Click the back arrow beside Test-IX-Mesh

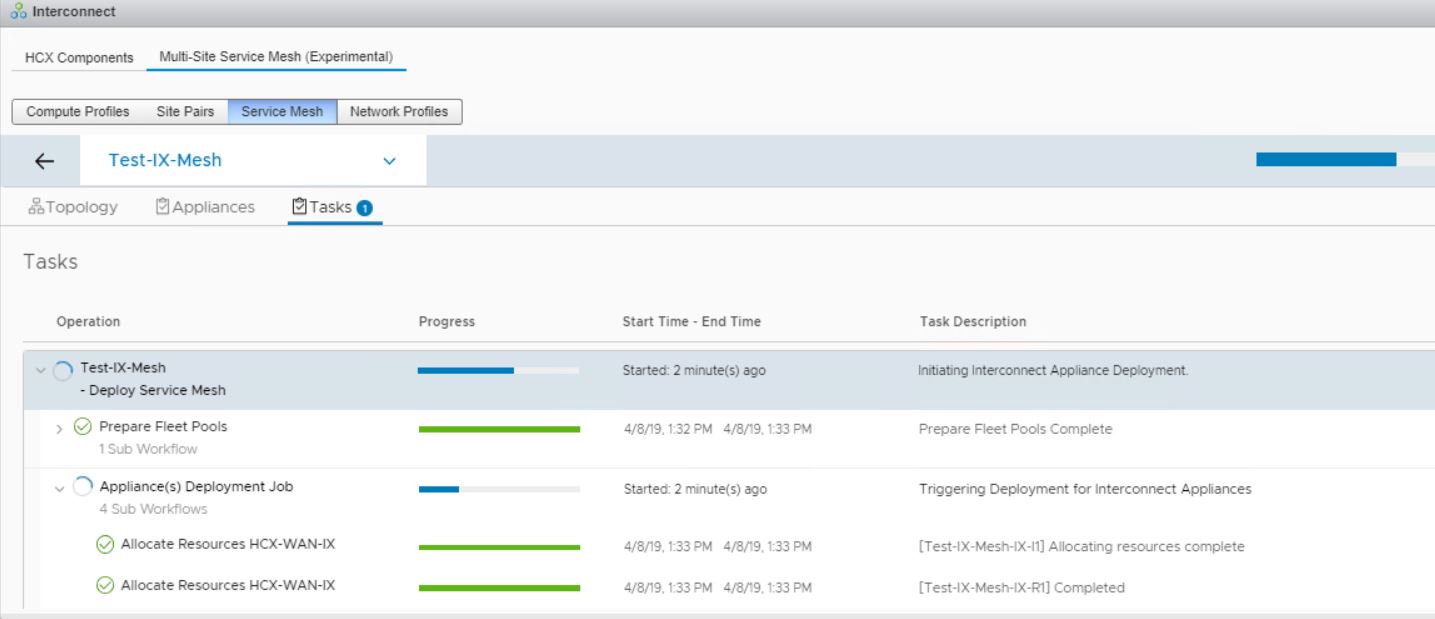pos(44,161)
